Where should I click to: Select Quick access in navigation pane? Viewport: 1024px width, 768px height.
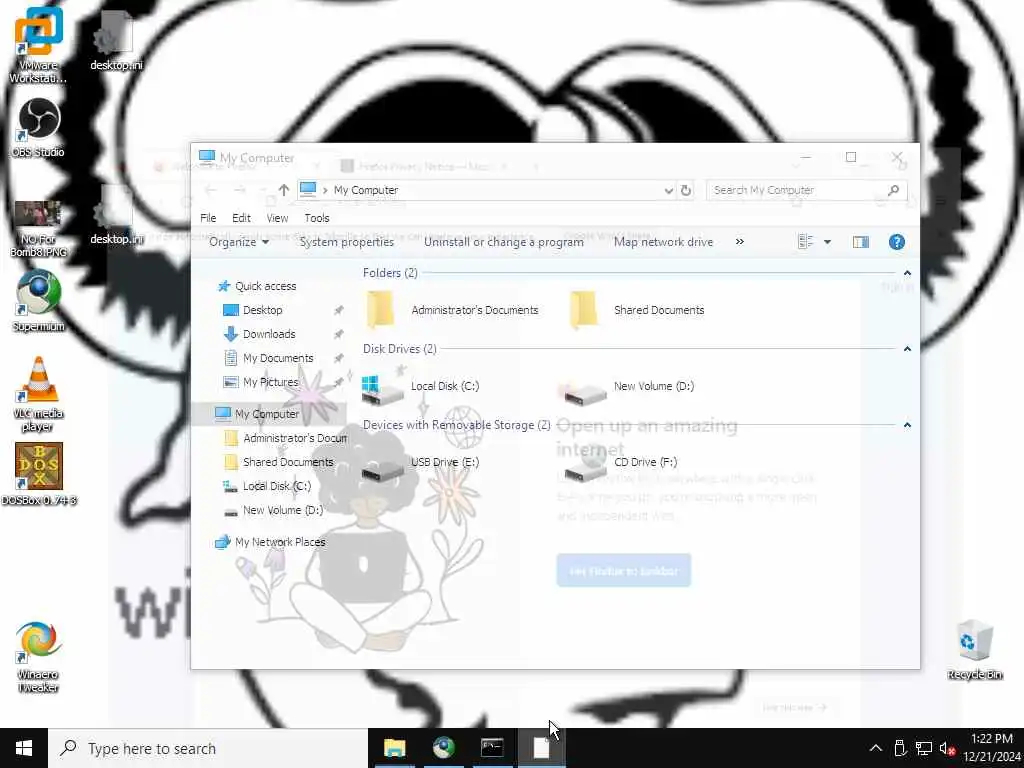(x=257, y=286)
